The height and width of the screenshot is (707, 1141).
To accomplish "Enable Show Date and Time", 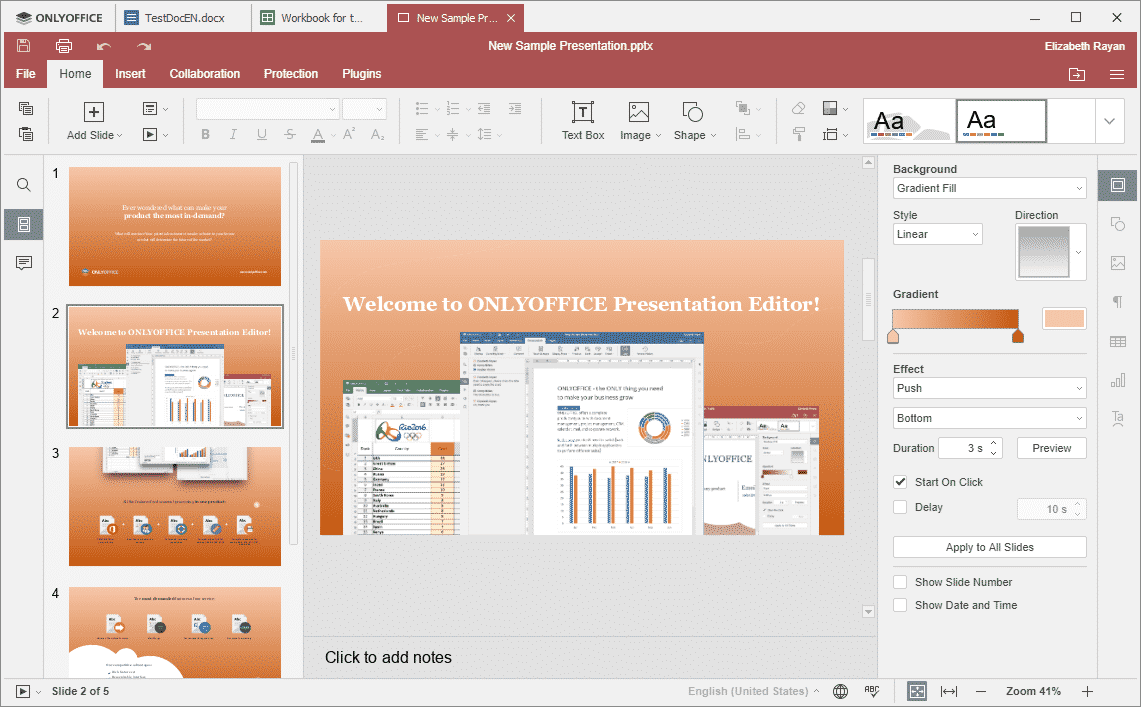I will coord(900,605).
